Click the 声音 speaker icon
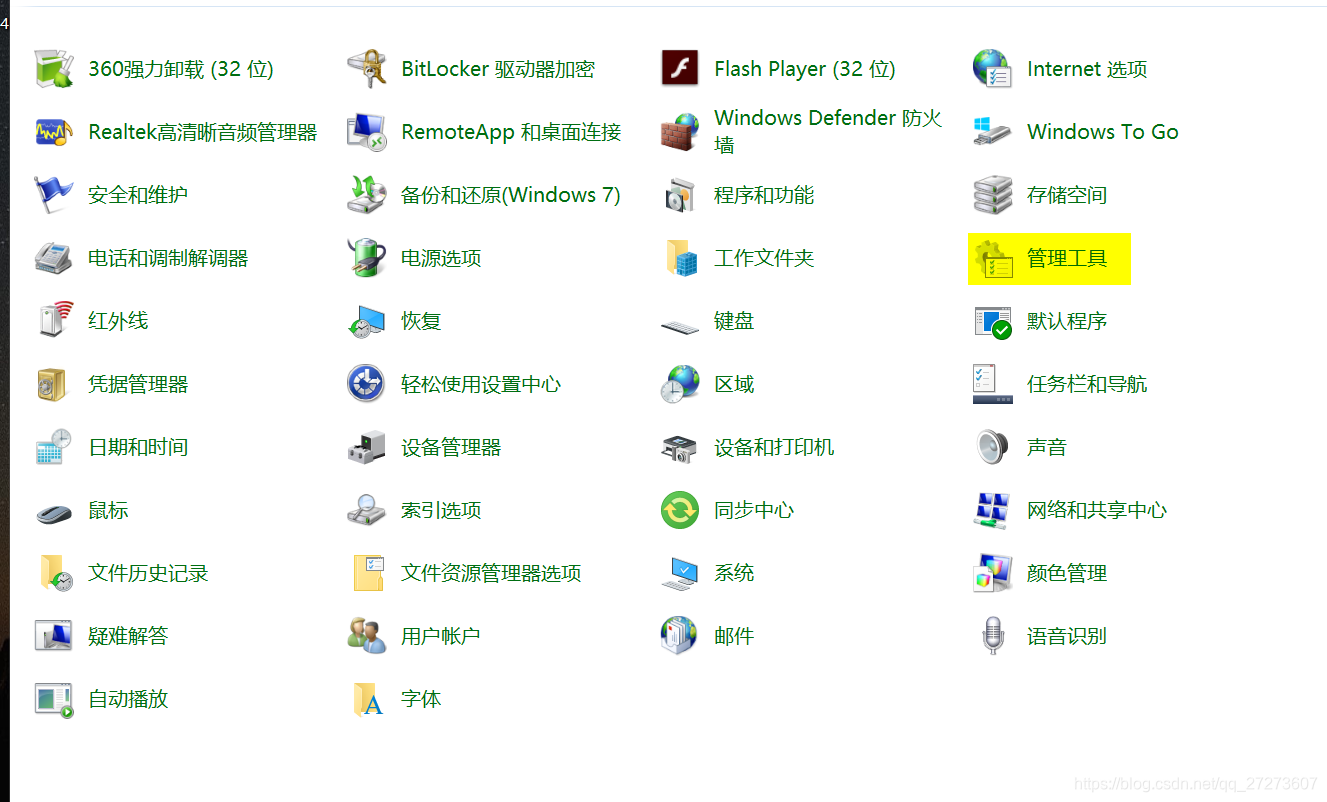This screenshot has width=1327, height=802. (x=993, y=447)
